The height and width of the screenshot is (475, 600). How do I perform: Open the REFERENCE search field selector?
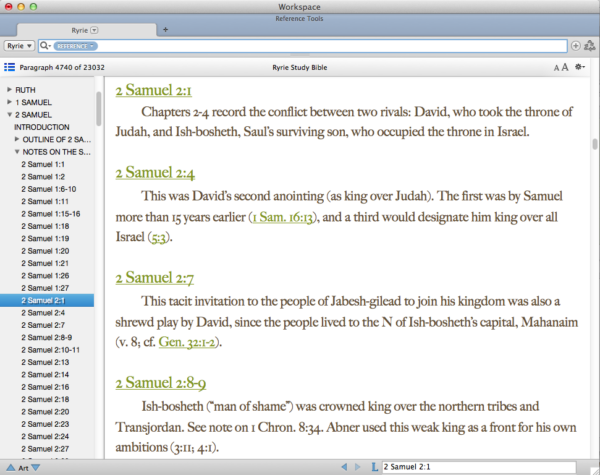coord(75,46)
